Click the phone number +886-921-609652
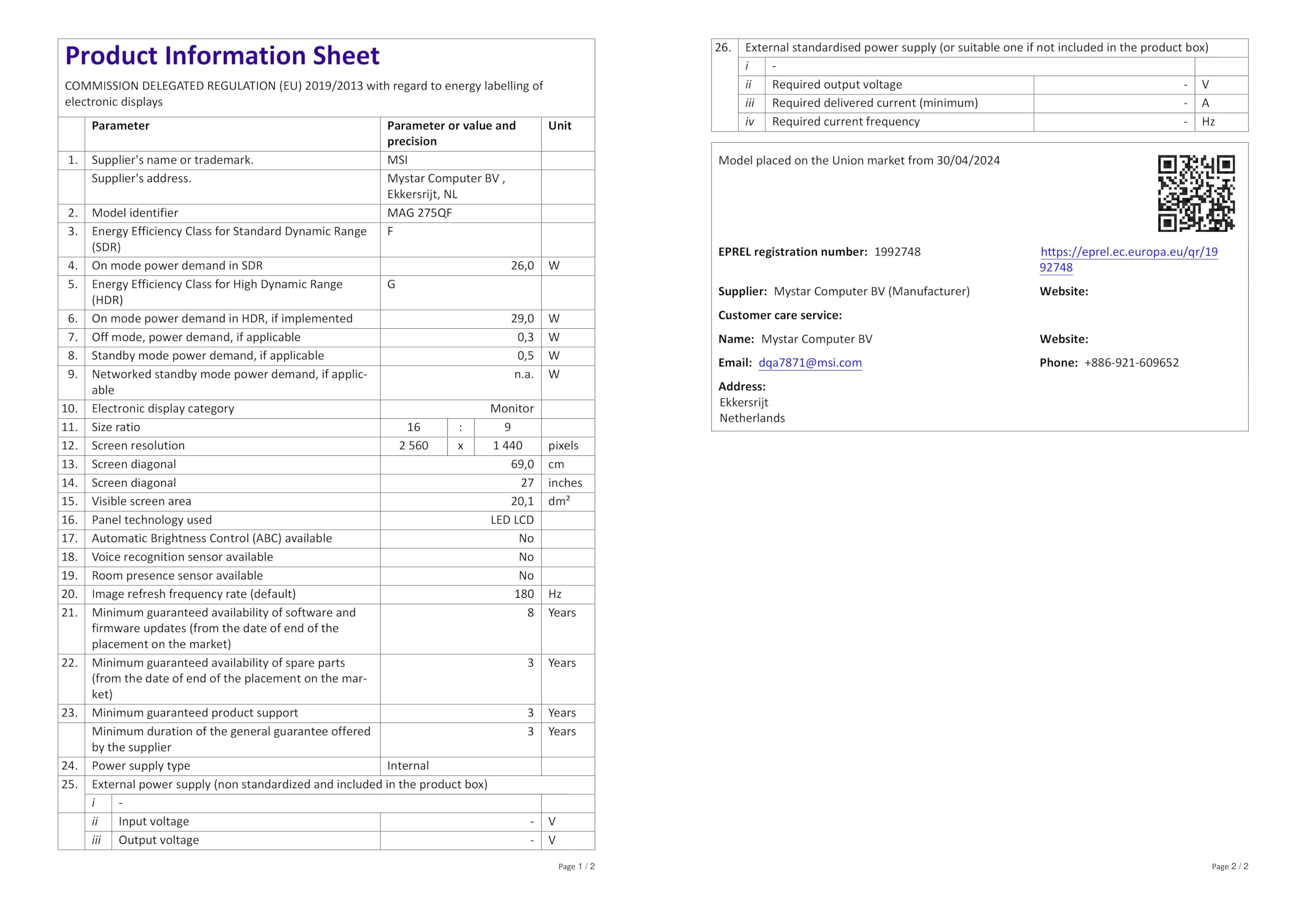Screen dimensions: 1307x924 click(x=1131, y=363)
